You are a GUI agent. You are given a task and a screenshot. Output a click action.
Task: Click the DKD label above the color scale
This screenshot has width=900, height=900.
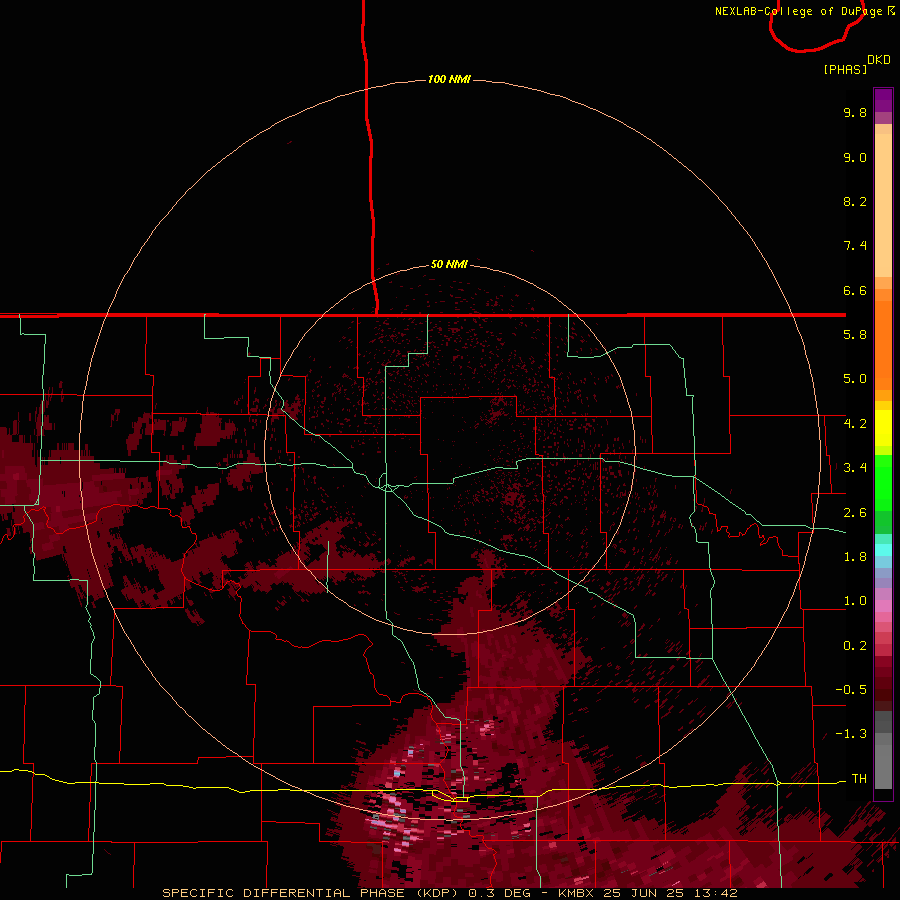tap(879, 60)
